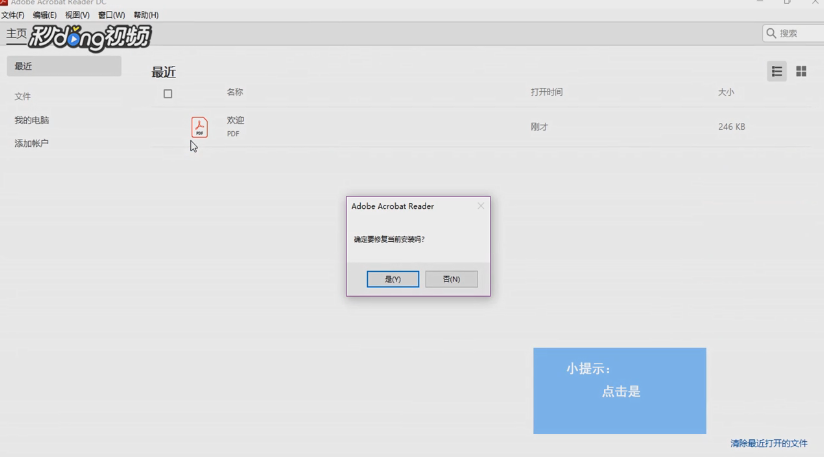Click the 是(Y) button in dialog
The image size is (824, 457).
coord(393,279)
